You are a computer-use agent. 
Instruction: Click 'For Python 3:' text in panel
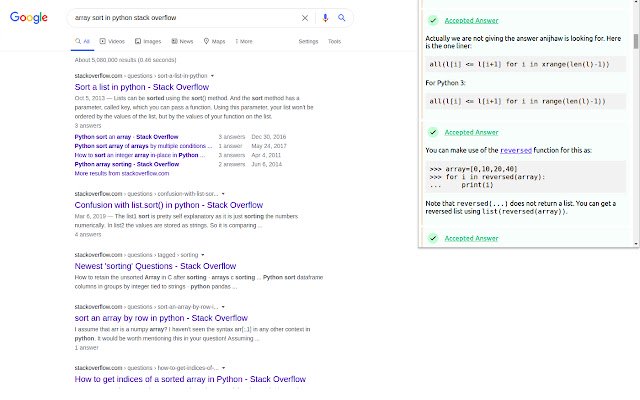(x=445, y=83)
